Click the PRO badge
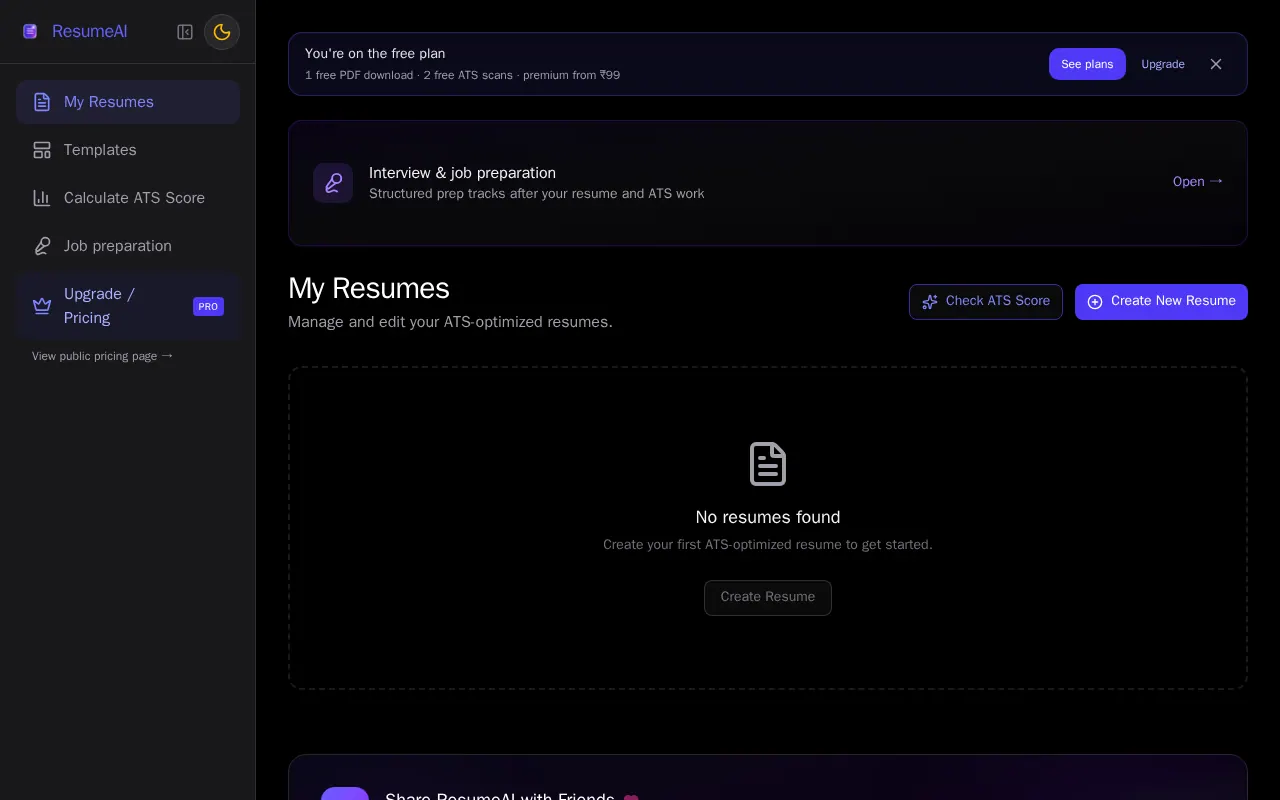This screenshot has width=1280, height=800. coord(208,306)
